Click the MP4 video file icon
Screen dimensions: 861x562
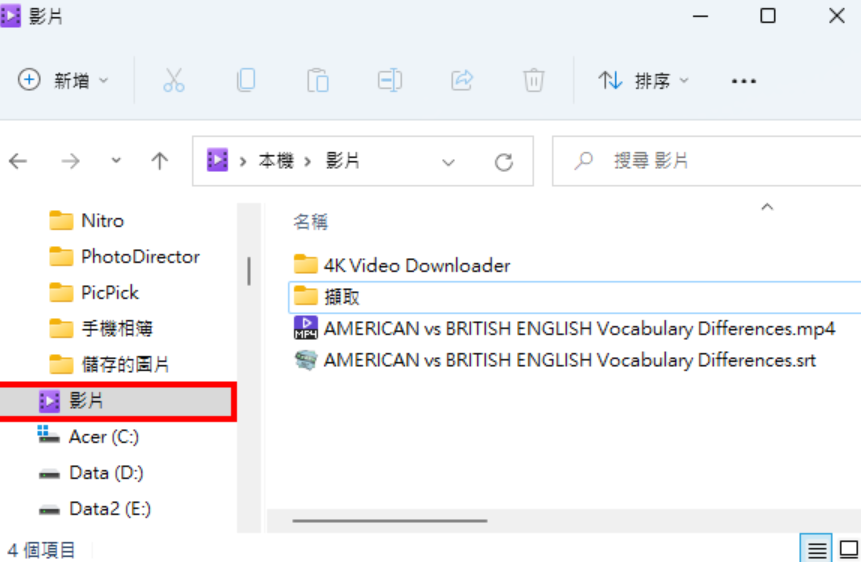[306, 328]
